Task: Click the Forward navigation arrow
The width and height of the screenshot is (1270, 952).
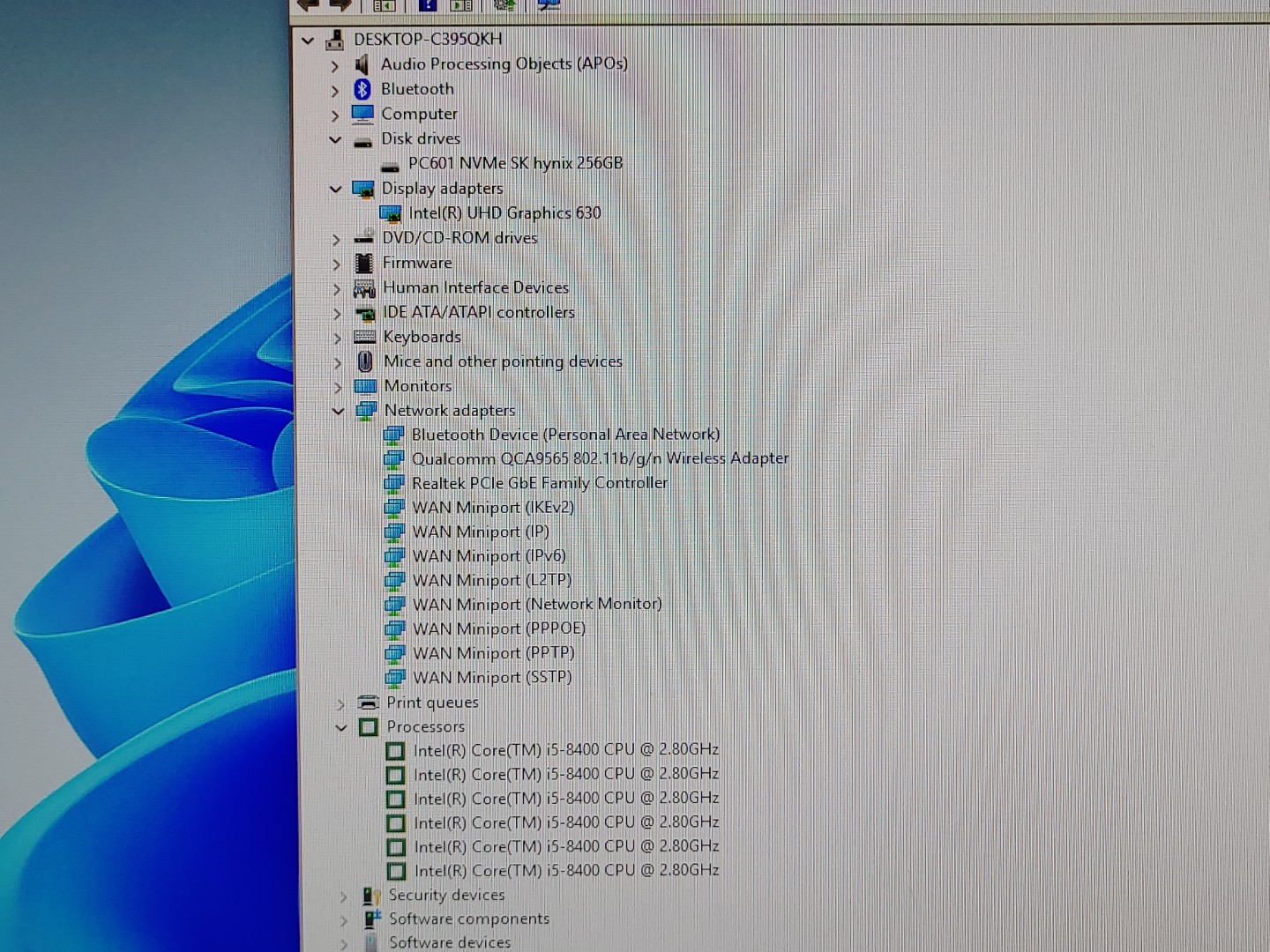Action: pos(340,5)
